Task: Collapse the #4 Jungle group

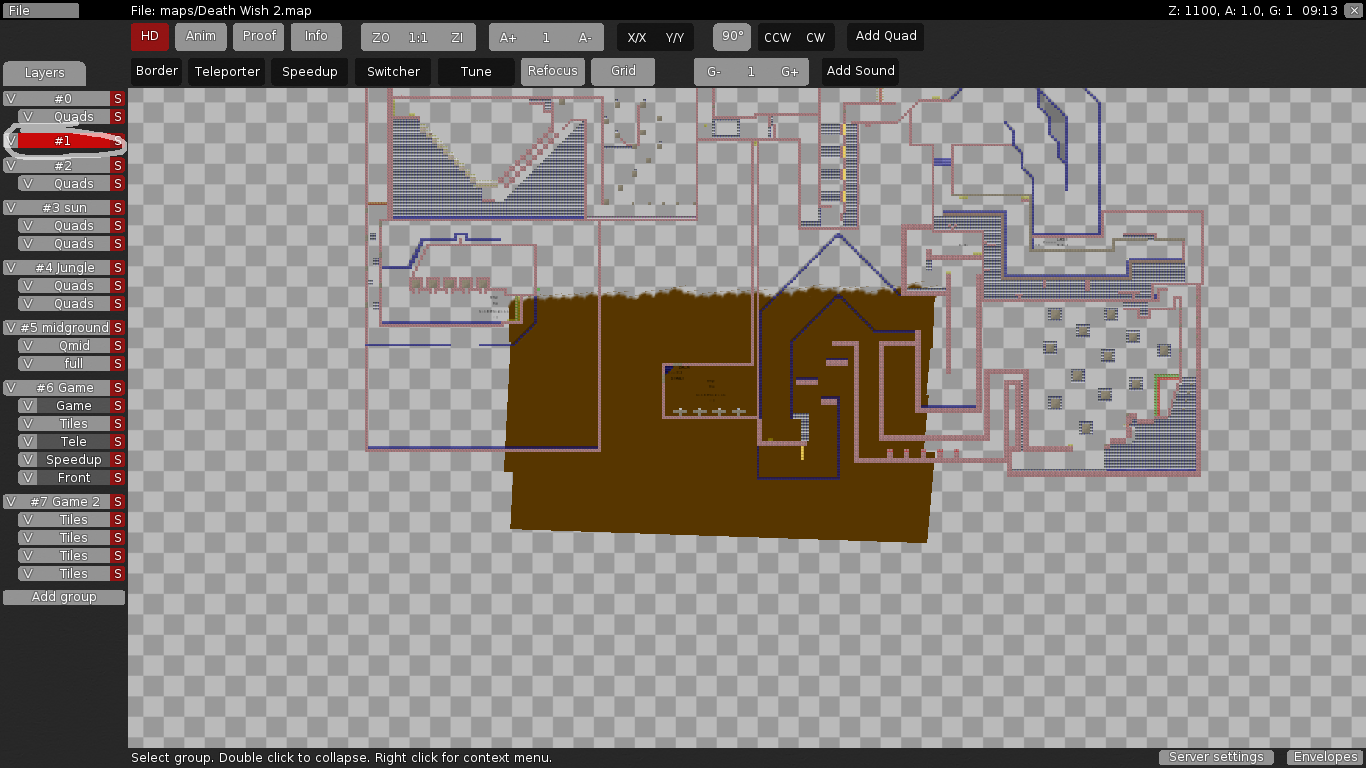Action: click(64, 268)
